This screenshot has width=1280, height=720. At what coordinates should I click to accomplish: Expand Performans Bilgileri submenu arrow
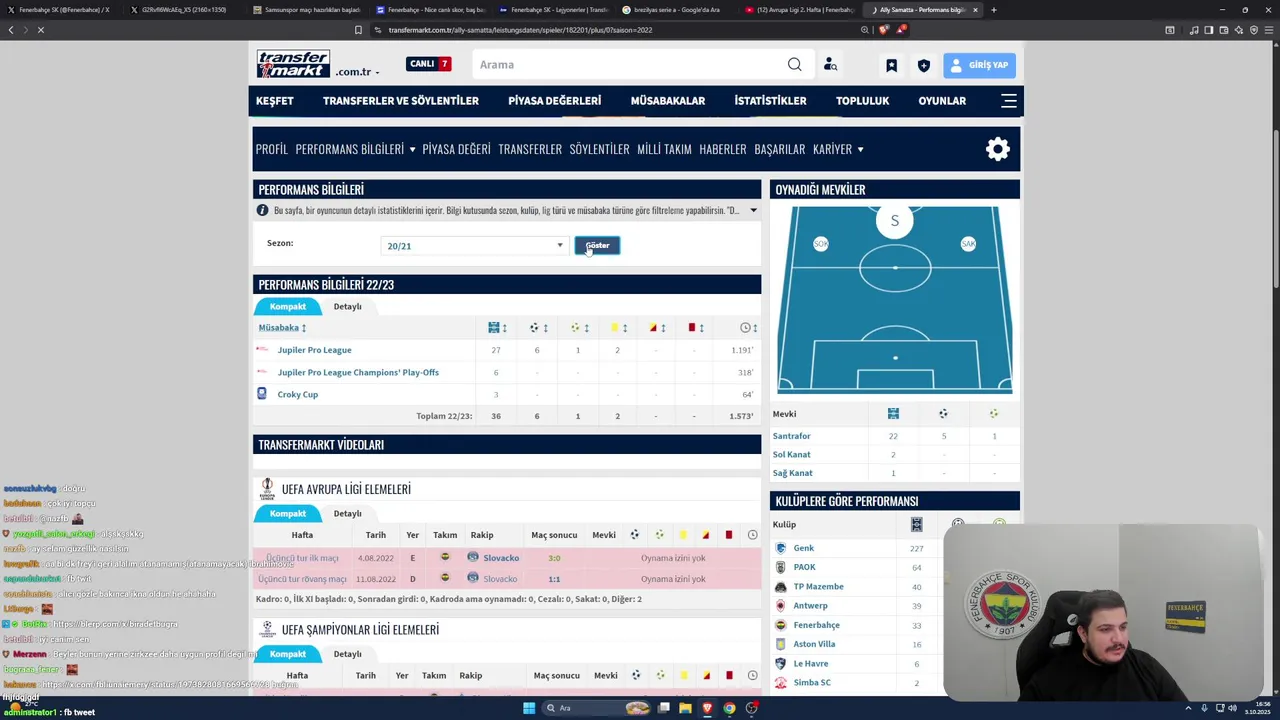click(412, 150)
